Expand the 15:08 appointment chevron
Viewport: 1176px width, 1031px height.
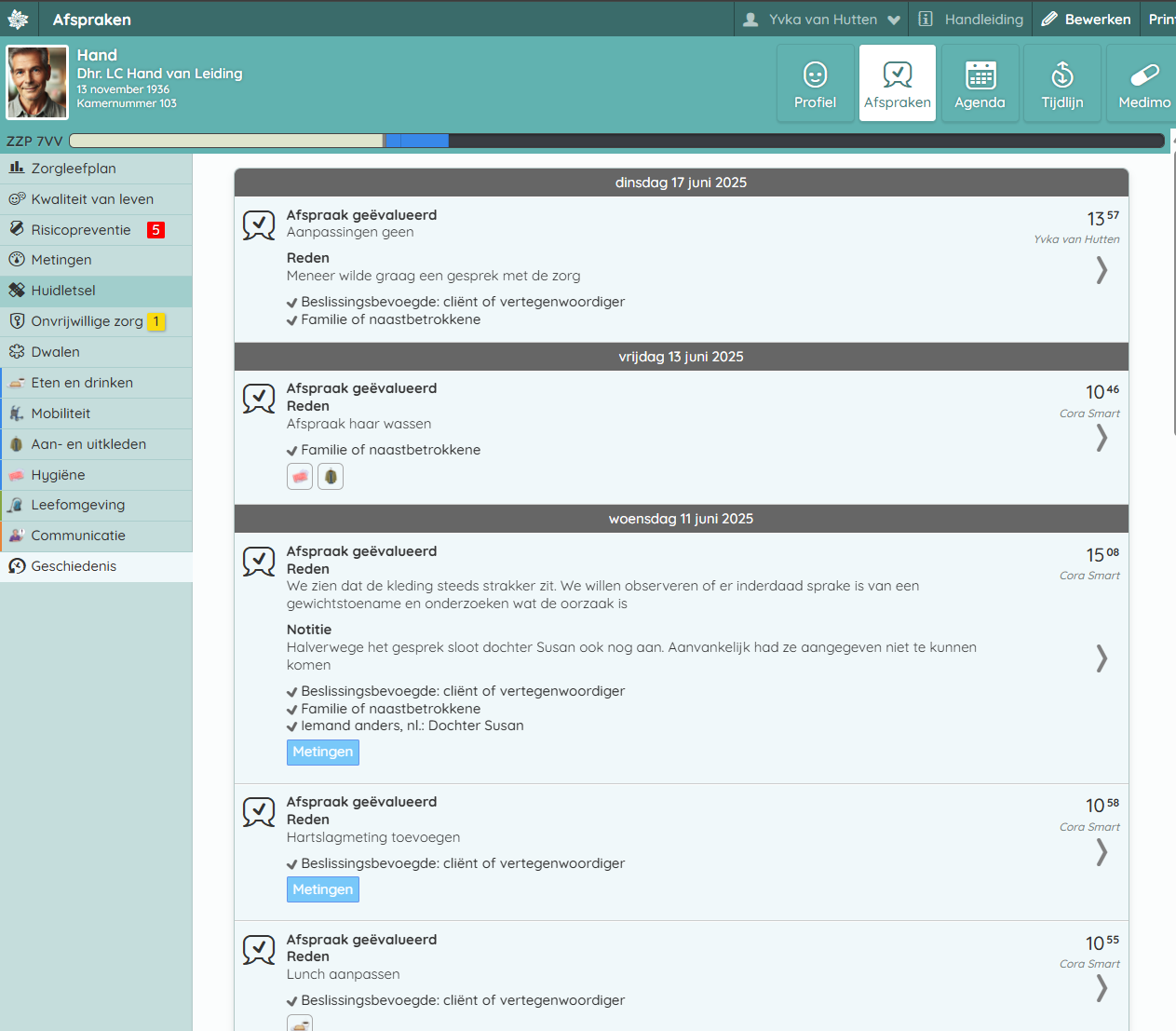point(1102,658)
